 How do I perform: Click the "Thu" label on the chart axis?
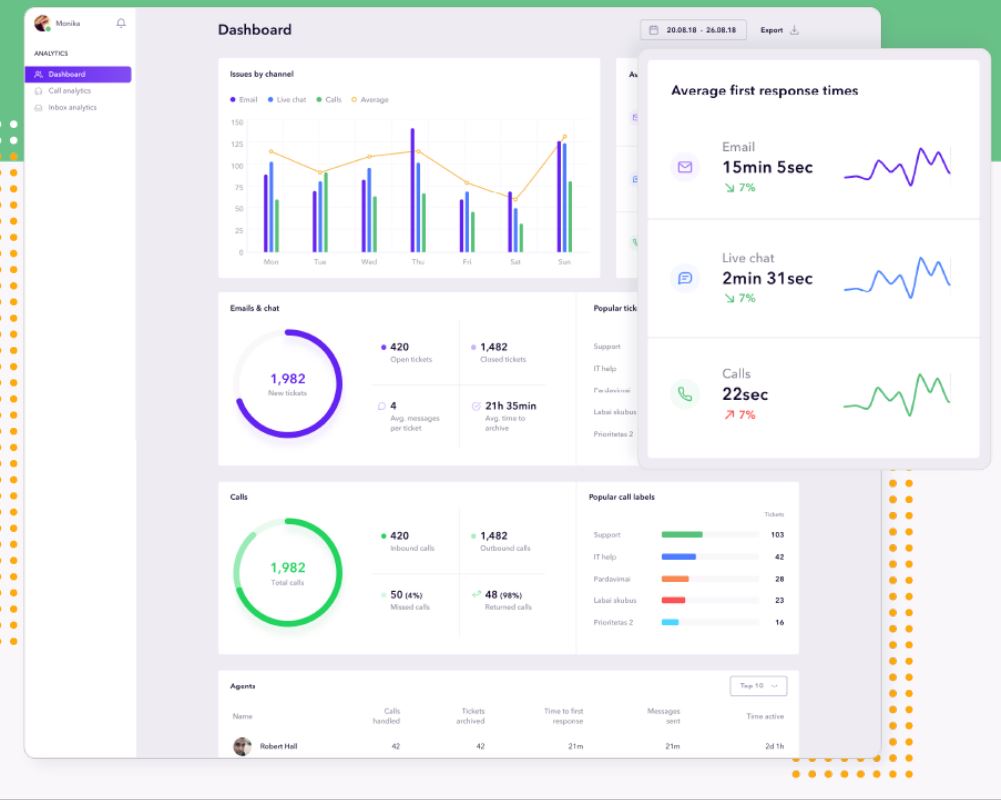[418, 262]
